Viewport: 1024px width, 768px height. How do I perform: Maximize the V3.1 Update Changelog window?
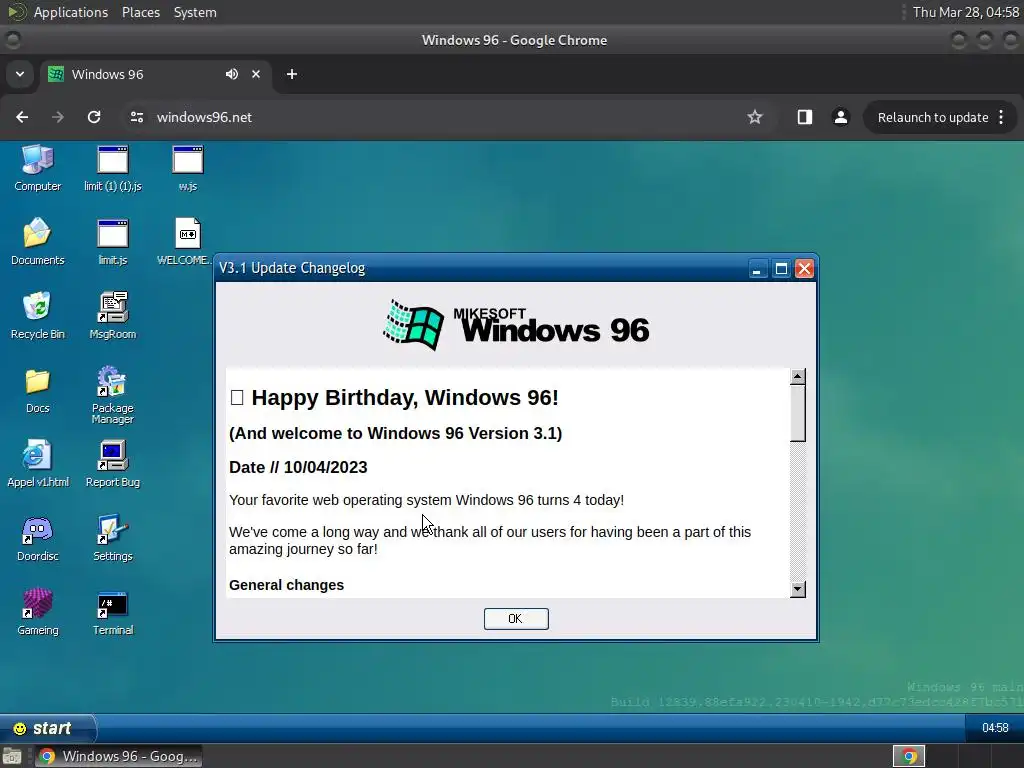pyautogui.click(x=781, y=268)
